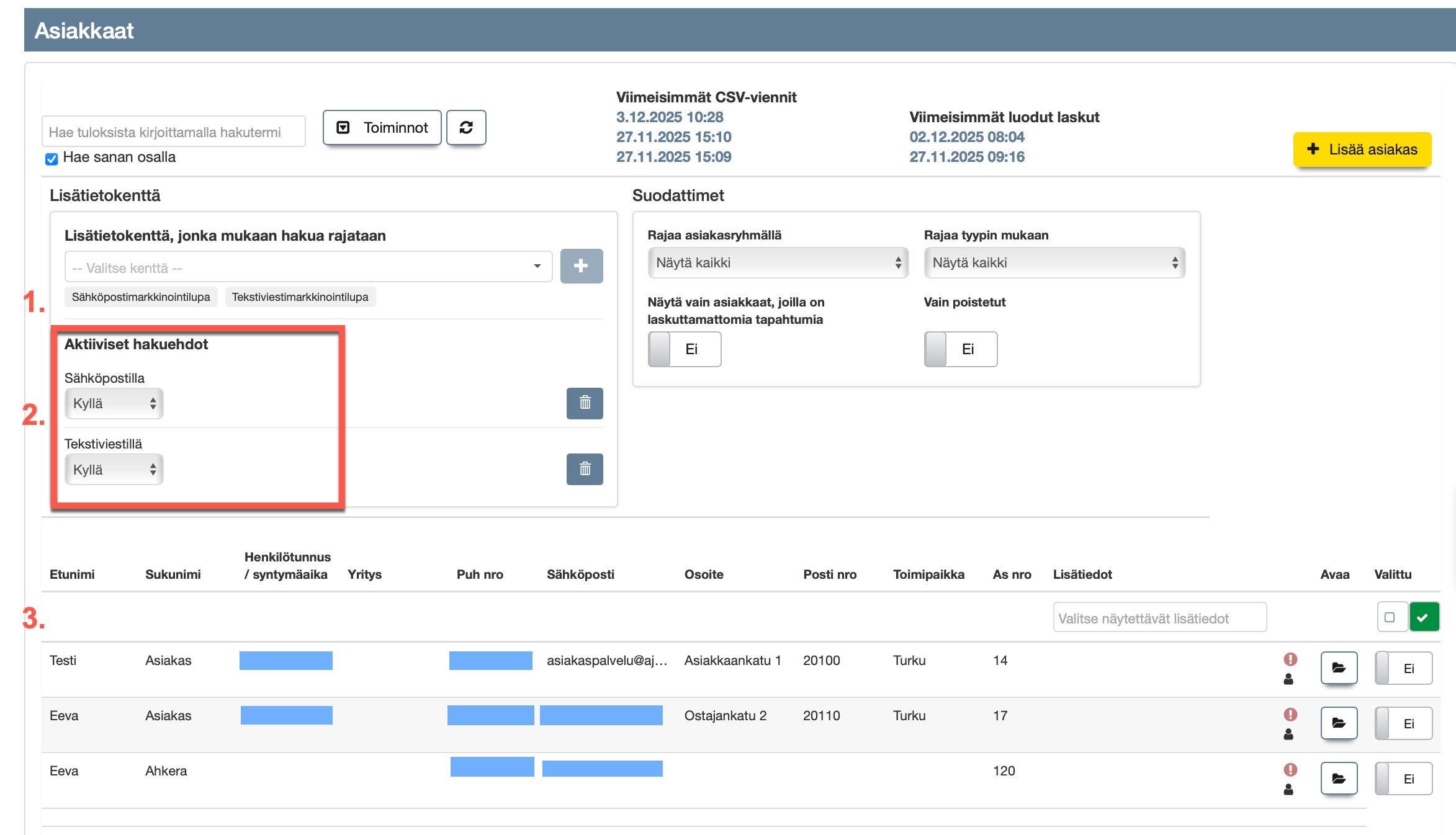Click the red warning icon on Testi row
The height and width of the screenshot is (835, 1456).
pos(1290,659)
